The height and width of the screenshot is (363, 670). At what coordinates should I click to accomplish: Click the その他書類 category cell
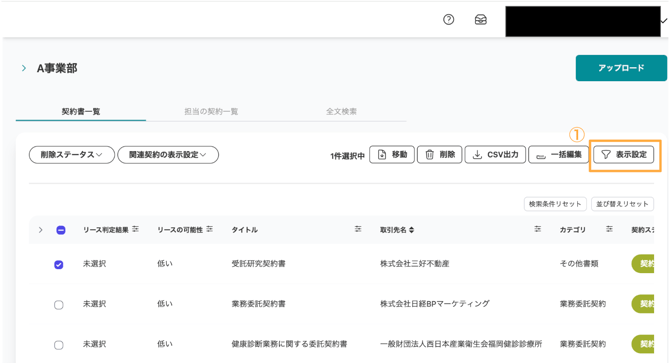point(579,263)
